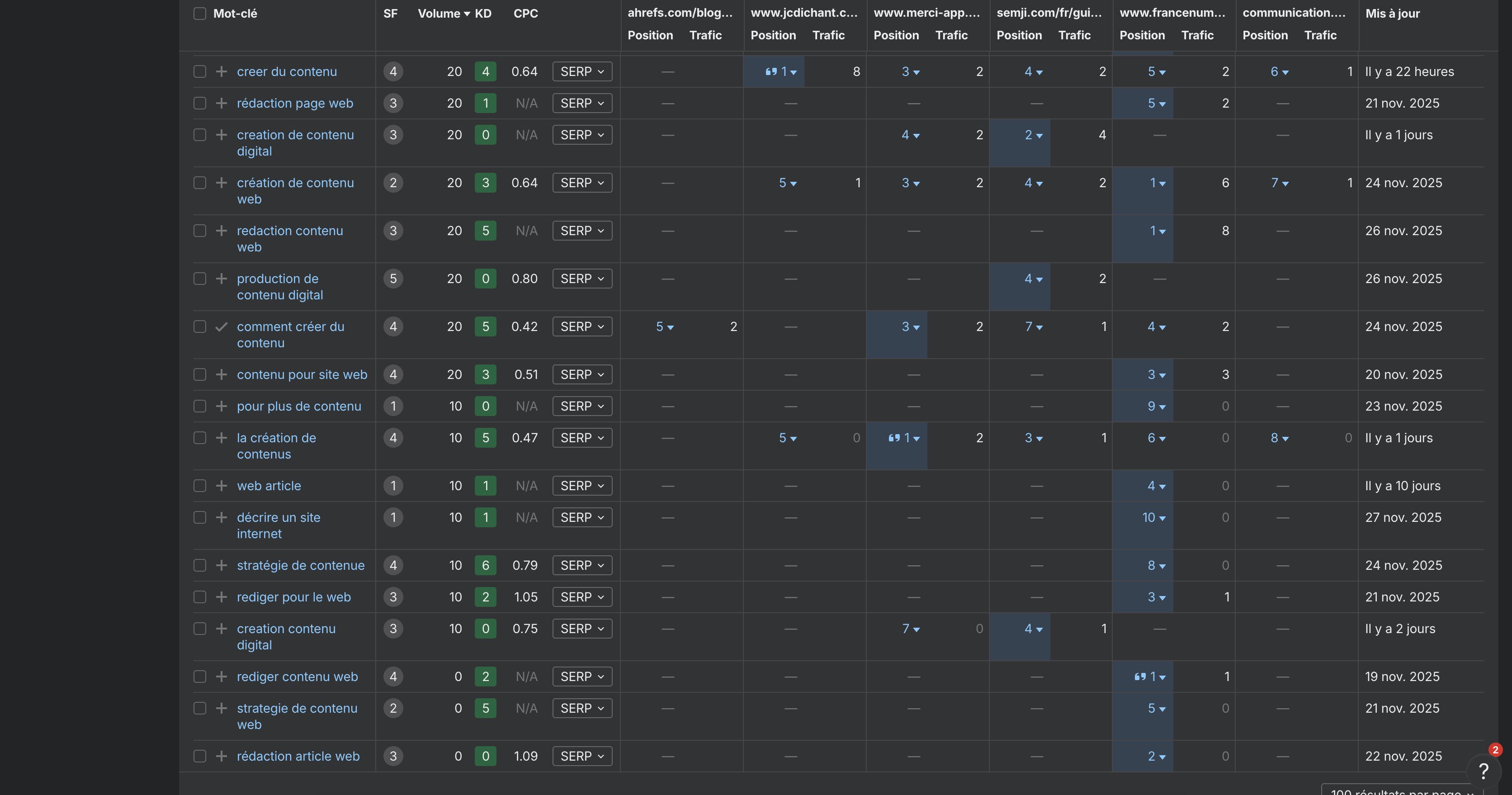Viewport: 1512px width, 795px height.
Task: Click the "Mot-clé" column header
Action: [236, 13]
